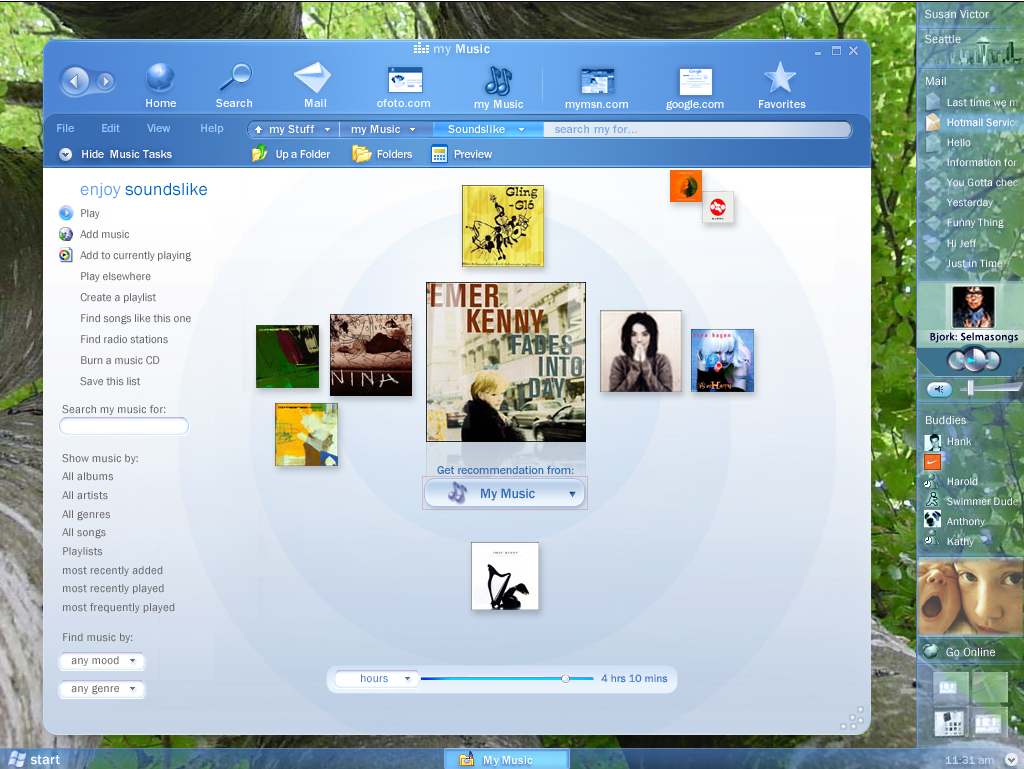The width and height of the screenshot is (1024, 769).
Task: Show music by All genres
Action: [x=86, y=514]
